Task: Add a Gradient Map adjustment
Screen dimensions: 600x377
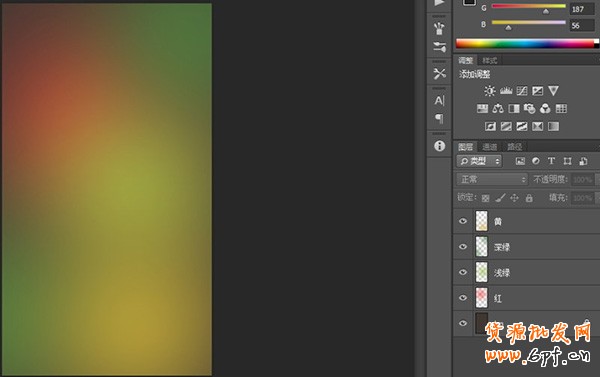Action: [x=553, y=126]
